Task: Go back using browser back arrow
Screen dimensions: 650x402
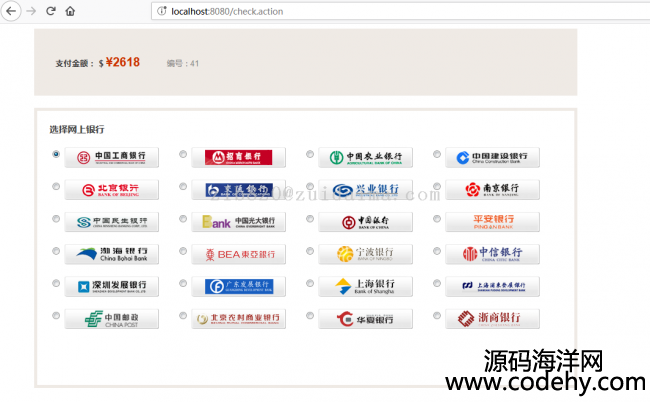Action: [x=11, y=11]
